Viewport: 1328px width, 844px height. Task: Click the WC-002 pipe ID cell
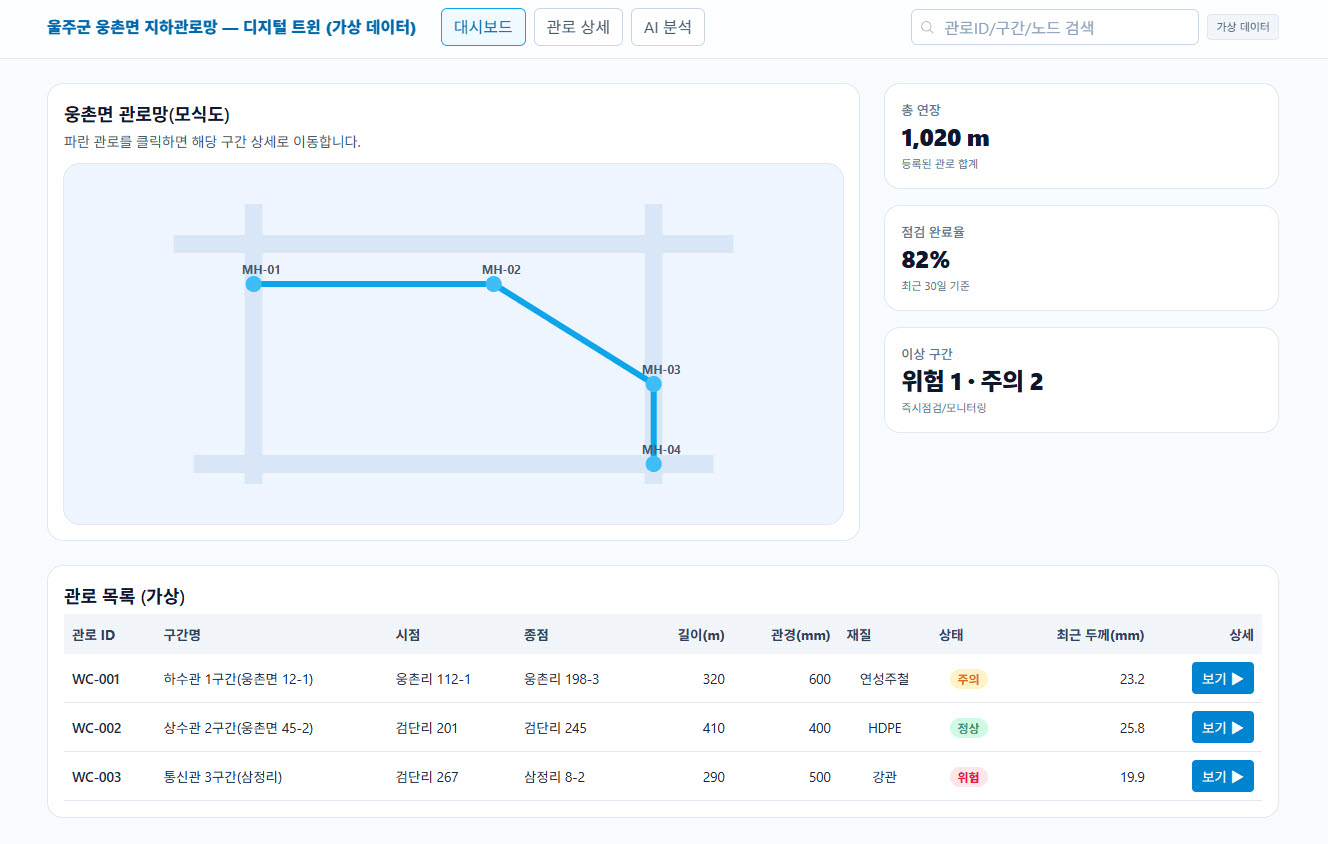(x=97, y=728)
